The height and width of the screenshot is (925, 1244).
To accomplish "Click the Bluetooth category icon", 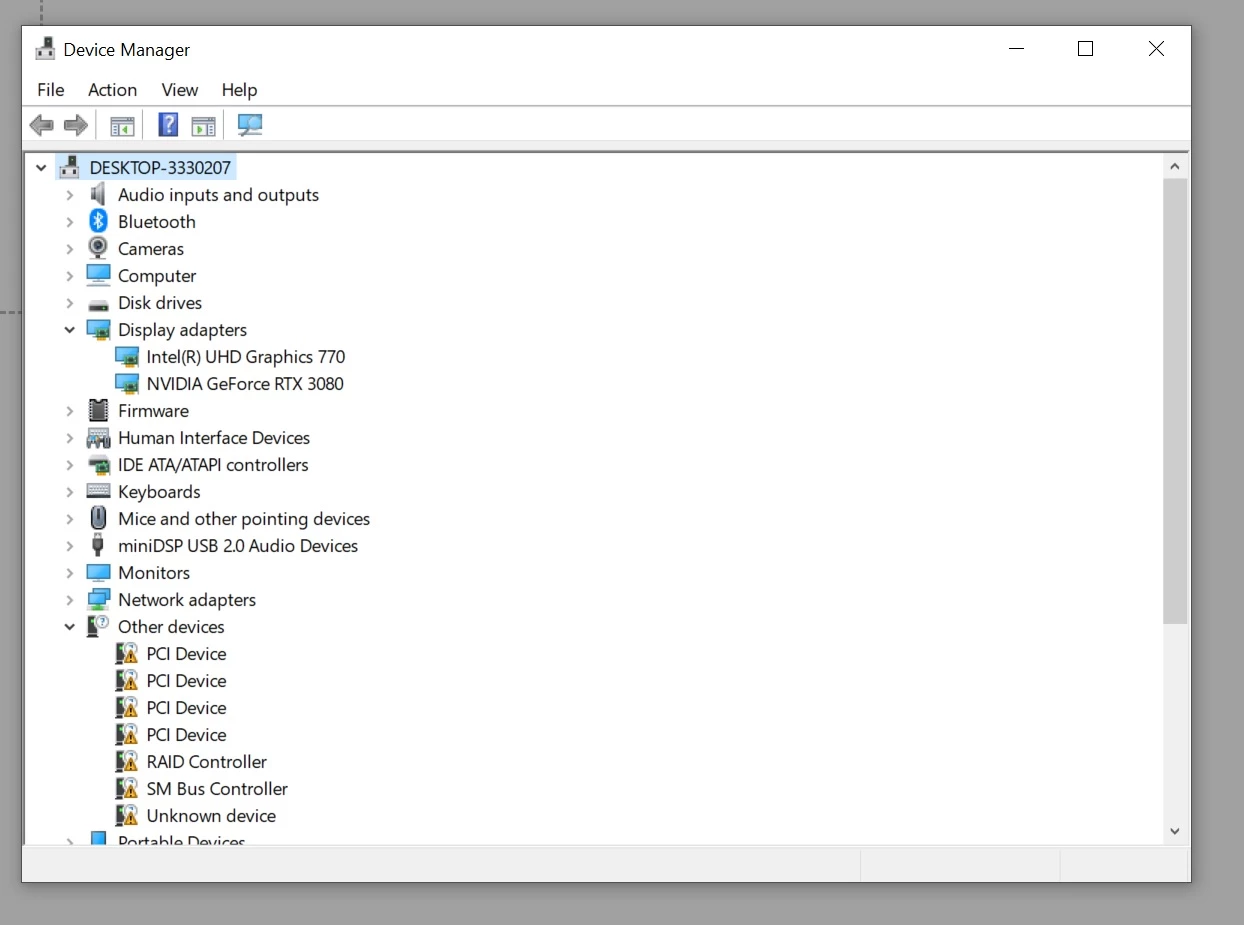I will pyautogui.click(x=98, y=221).
